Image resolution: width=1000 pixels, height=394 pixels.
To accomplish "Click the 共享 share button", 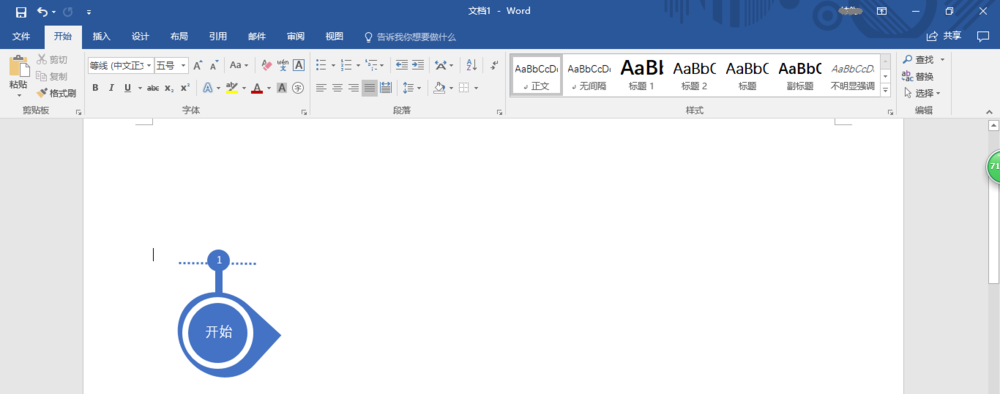I will click(x=945, y=36).
